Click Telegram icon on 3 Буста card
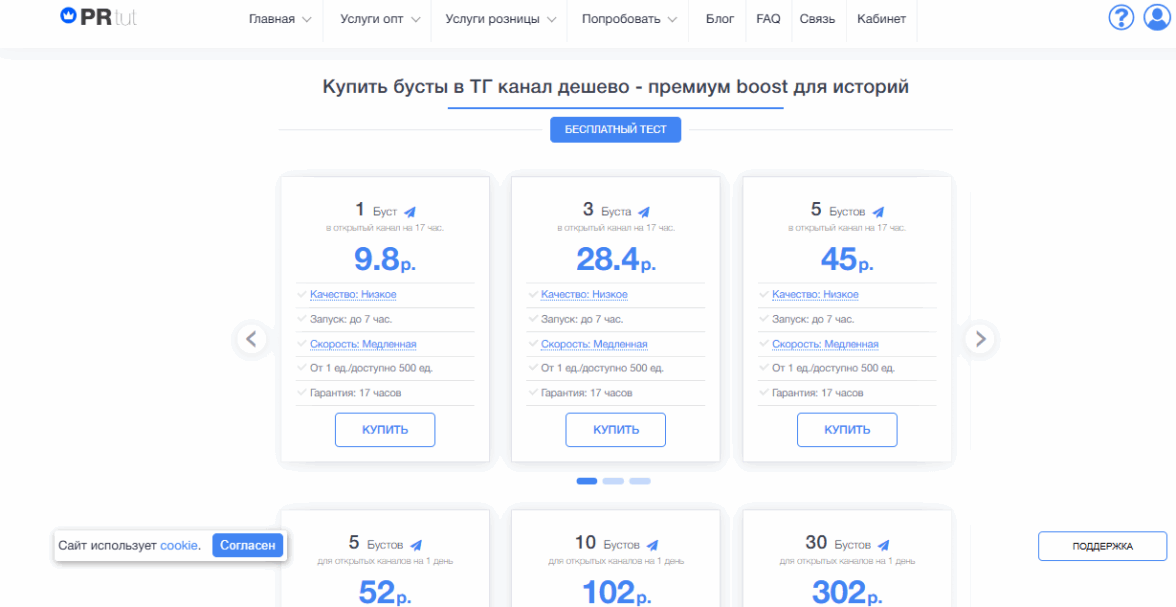 (644, 212)
